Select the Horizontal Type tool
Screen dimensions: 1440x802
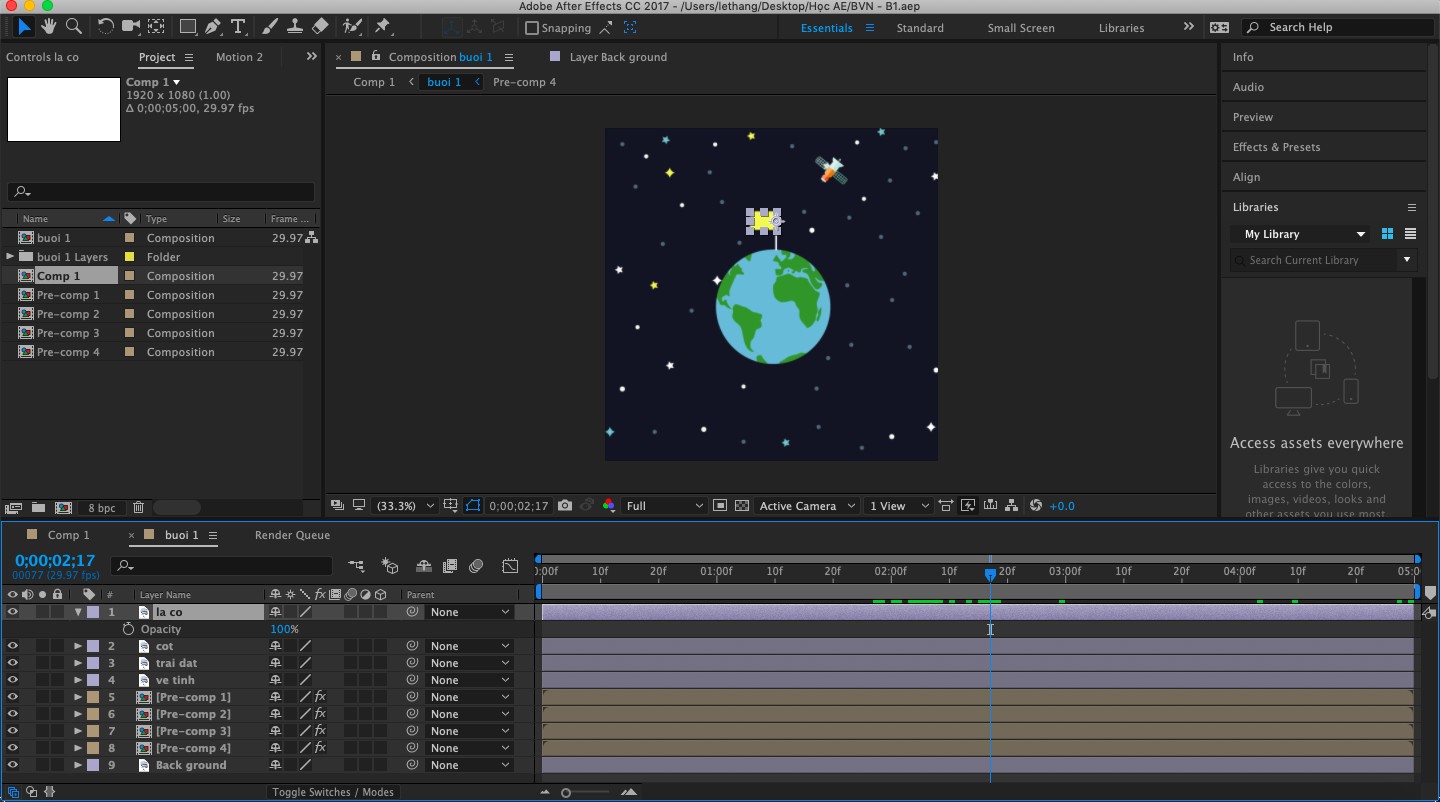coord(238,27)
